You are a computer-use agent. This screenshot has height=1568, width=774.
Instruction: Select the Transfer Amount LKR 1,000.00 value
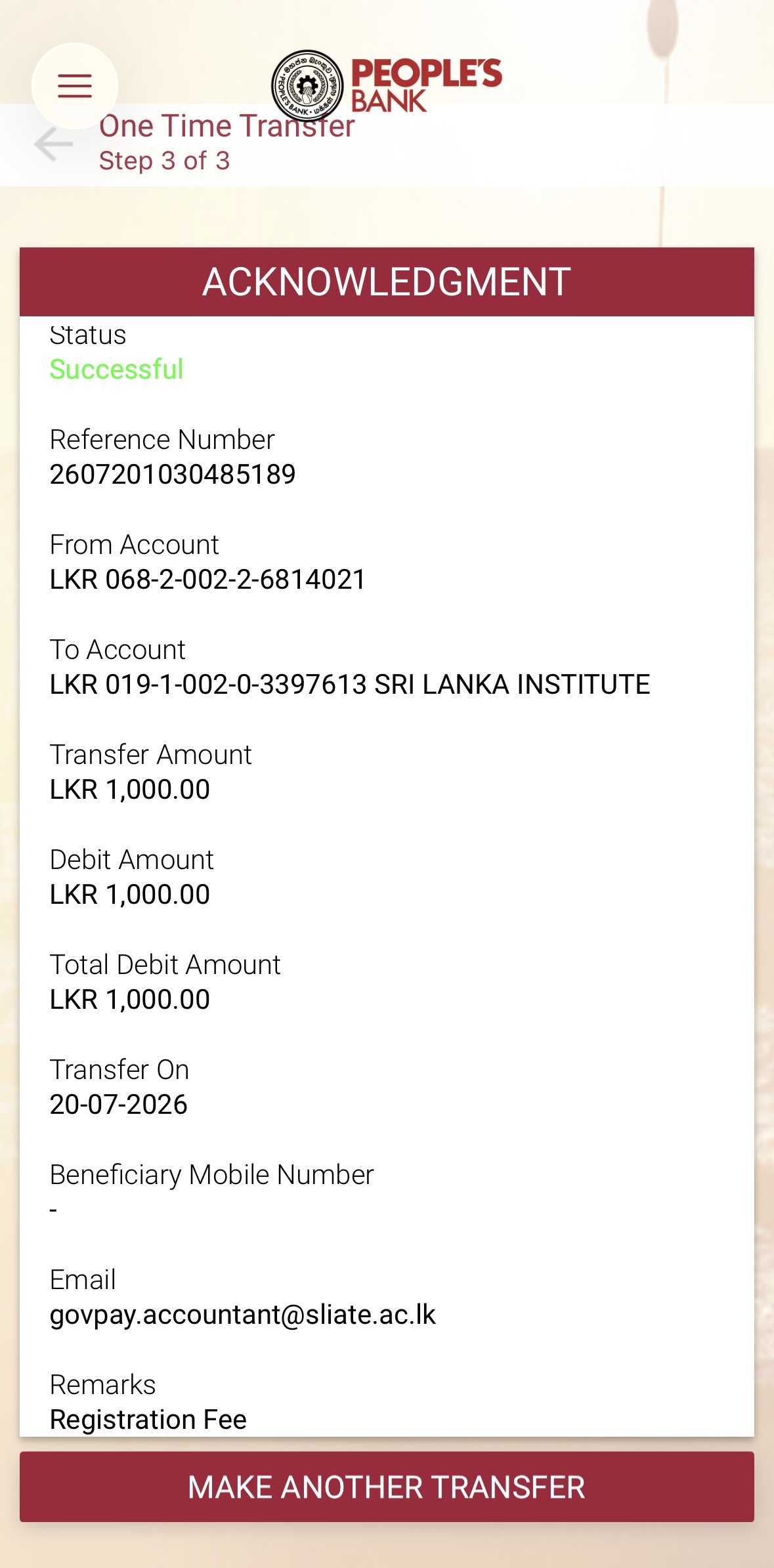pyautogui.click(x=130, y=790)
